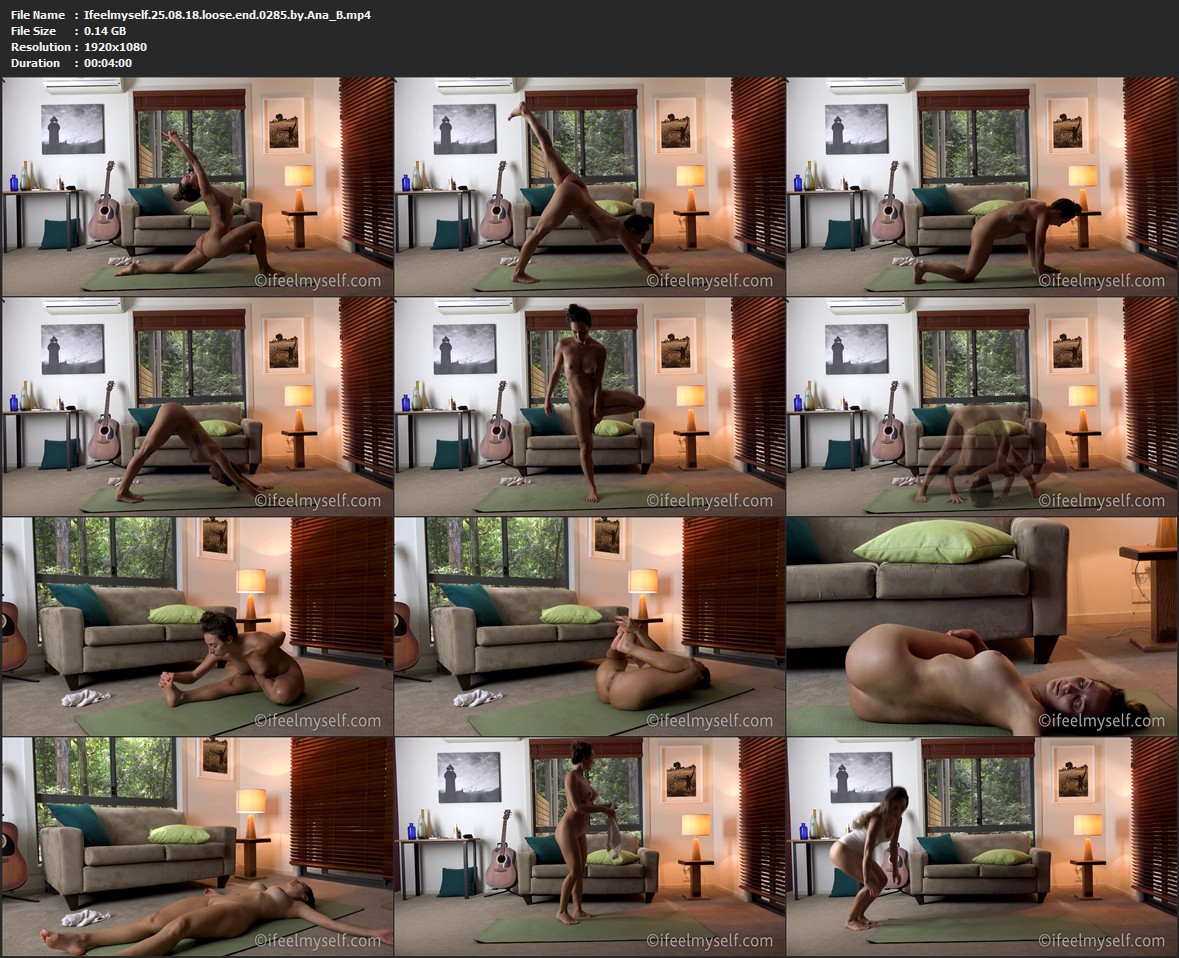
Task: Select the close-up couch and green pillow thumbnail
Action: [x=982, y=626]
